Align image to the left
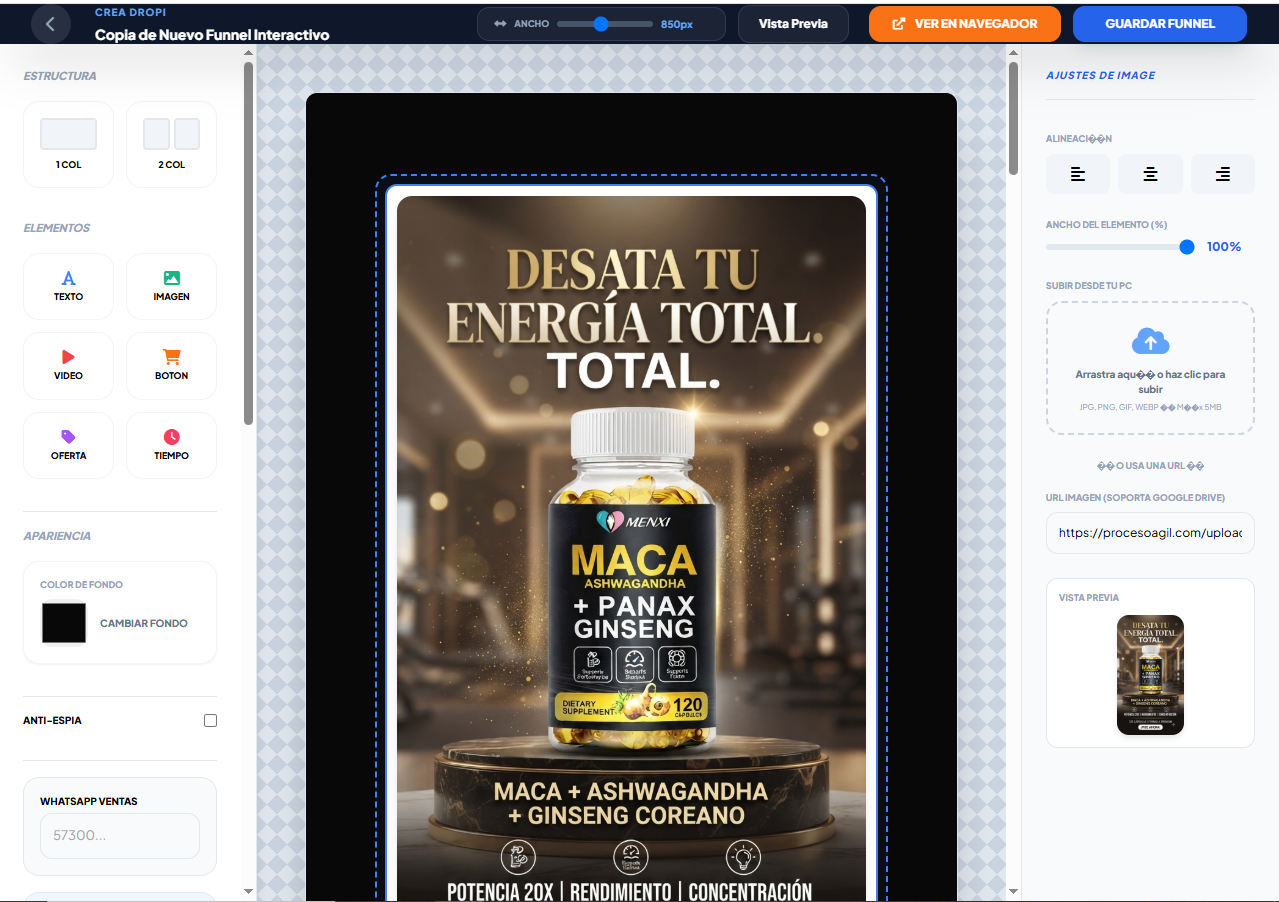Screen dimensions: 1279x902 (1078, 174)
